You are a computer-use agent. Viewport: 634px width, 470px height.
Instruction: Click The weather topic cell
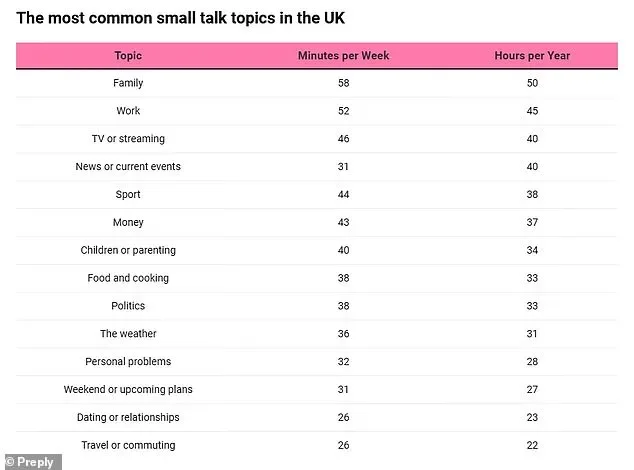click(x=128, y=333)
